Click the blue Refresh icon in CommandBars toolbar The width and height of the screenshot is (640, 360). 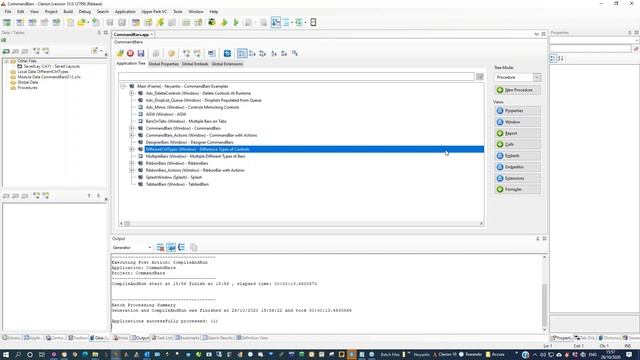pos(227,53)
